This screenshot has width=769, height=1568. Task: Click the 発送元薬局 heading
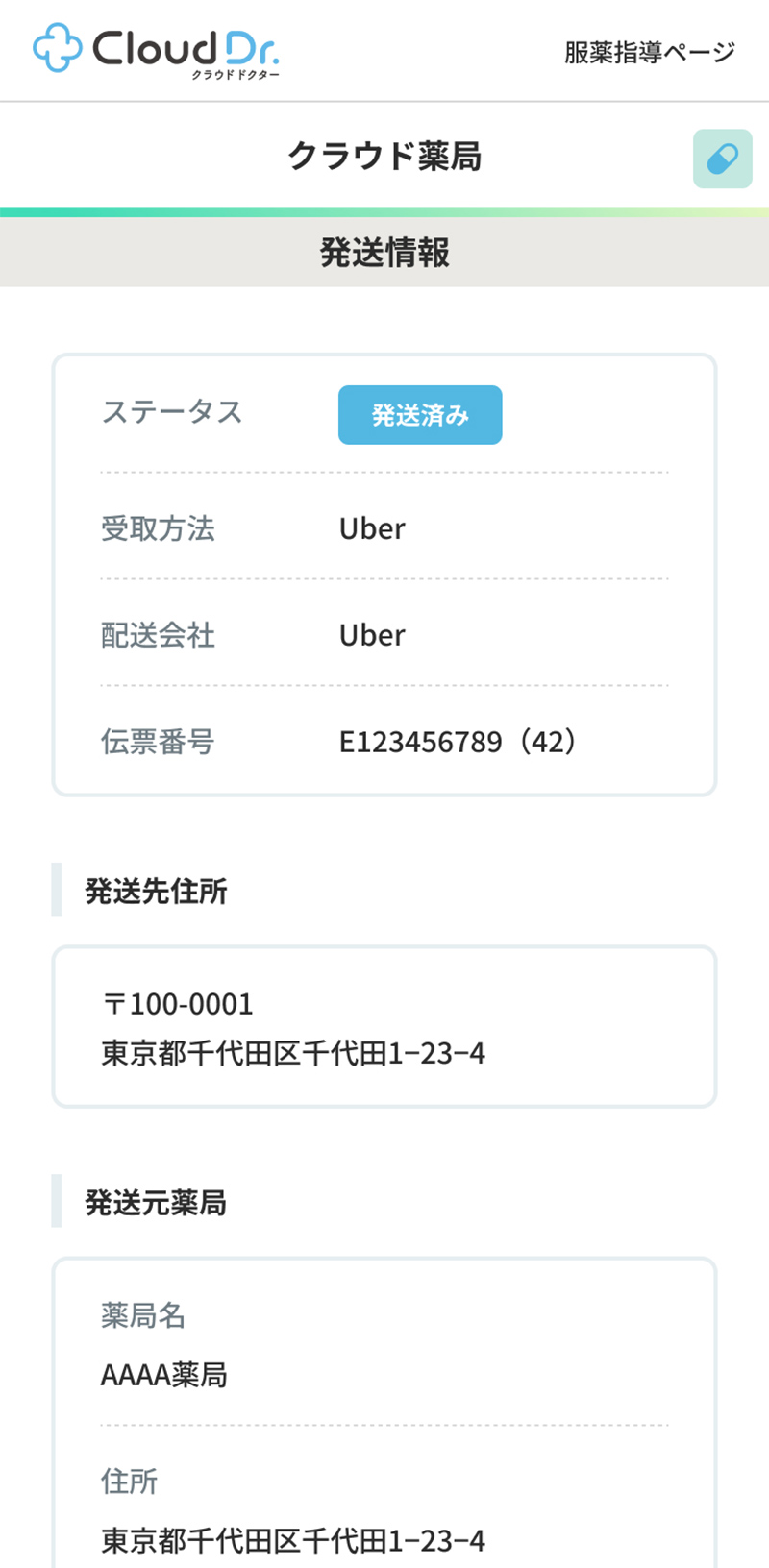[x=156, y=1202]
